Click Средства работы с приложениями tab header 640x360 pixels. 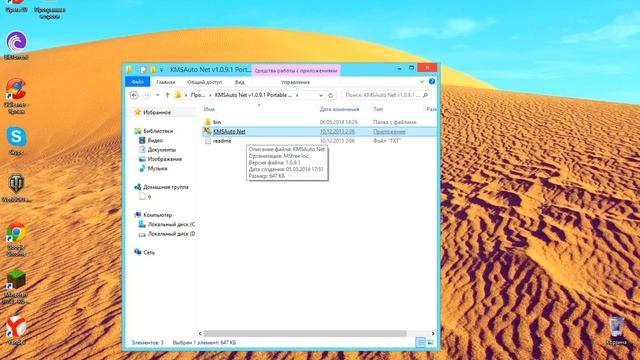tap(296, 71)
